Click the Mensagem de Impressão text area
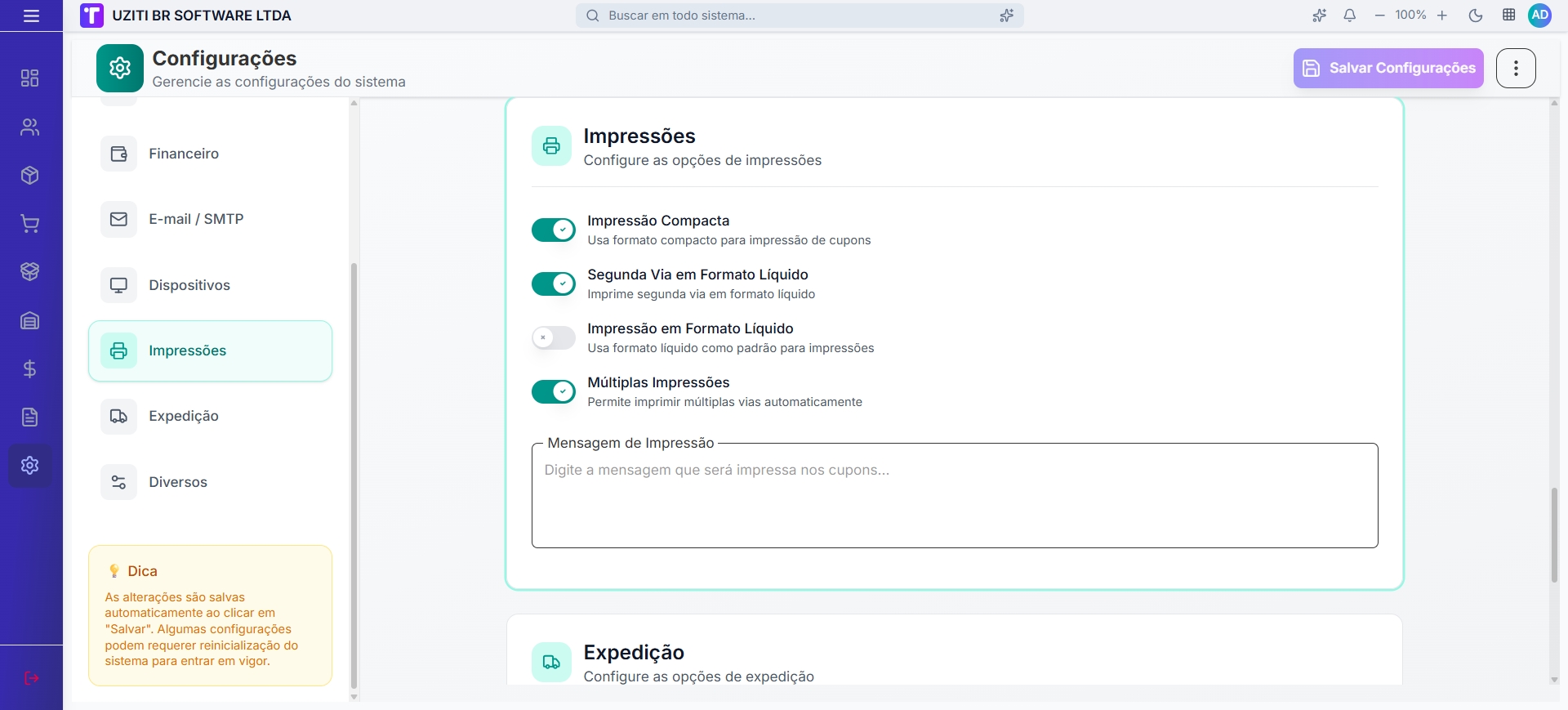This screenshot has height=710, width=1568. (955, 496)
